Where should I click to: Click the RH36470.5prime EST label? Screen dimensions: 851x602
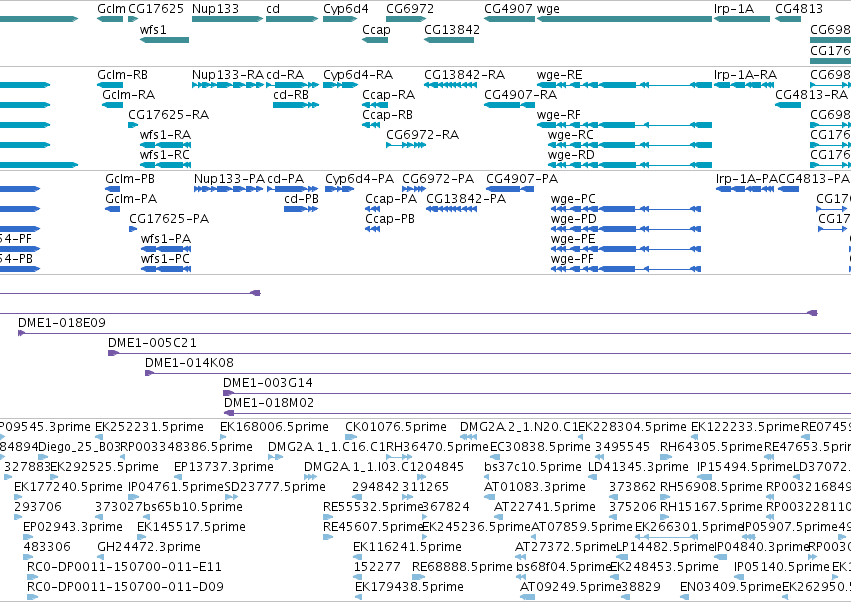[x=437, y=447]
